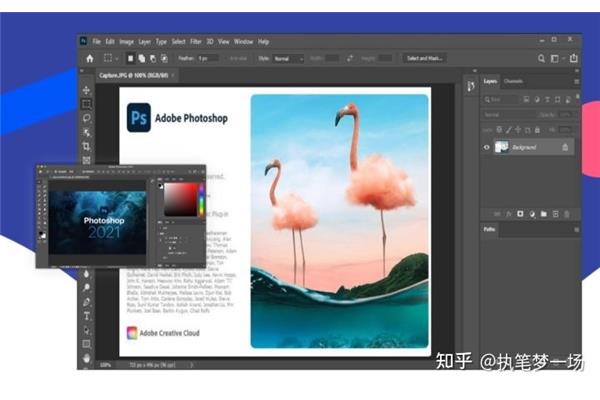
Task: Click the Background layer thumbnail
Action: [502, 147]
